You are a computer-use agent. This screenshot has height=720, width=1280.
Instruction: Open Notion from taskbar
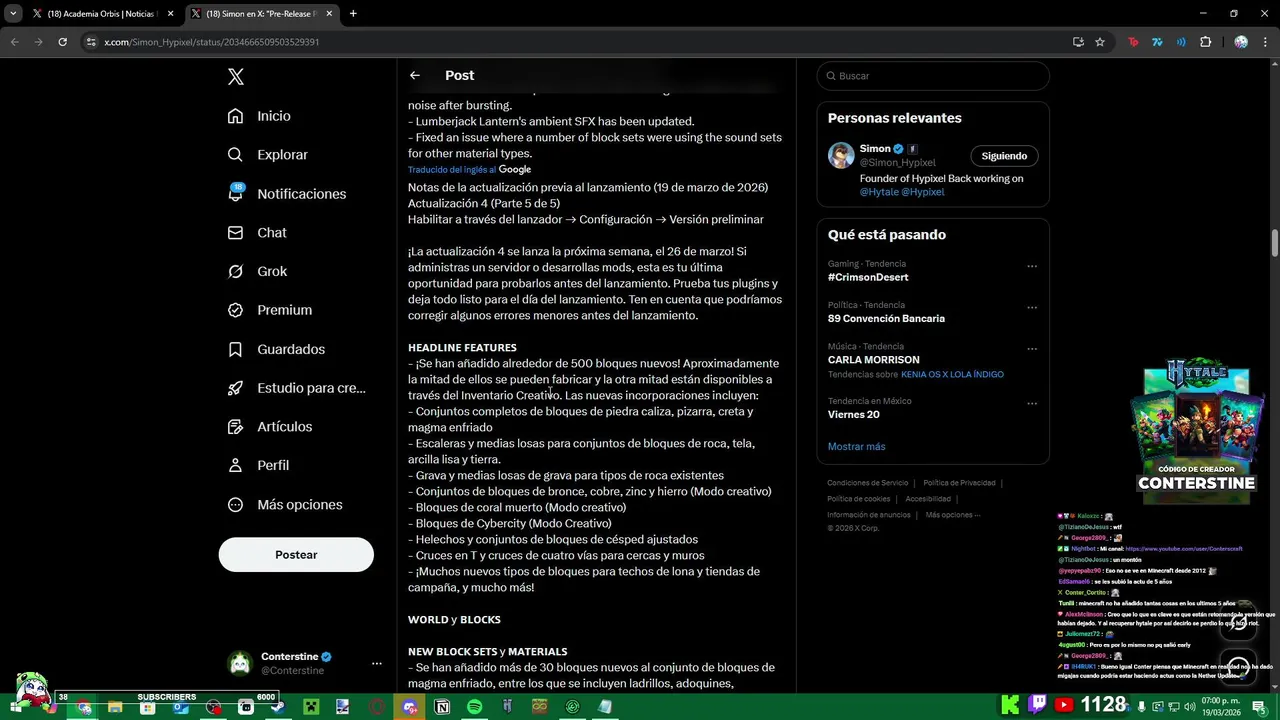click(442, 707)
